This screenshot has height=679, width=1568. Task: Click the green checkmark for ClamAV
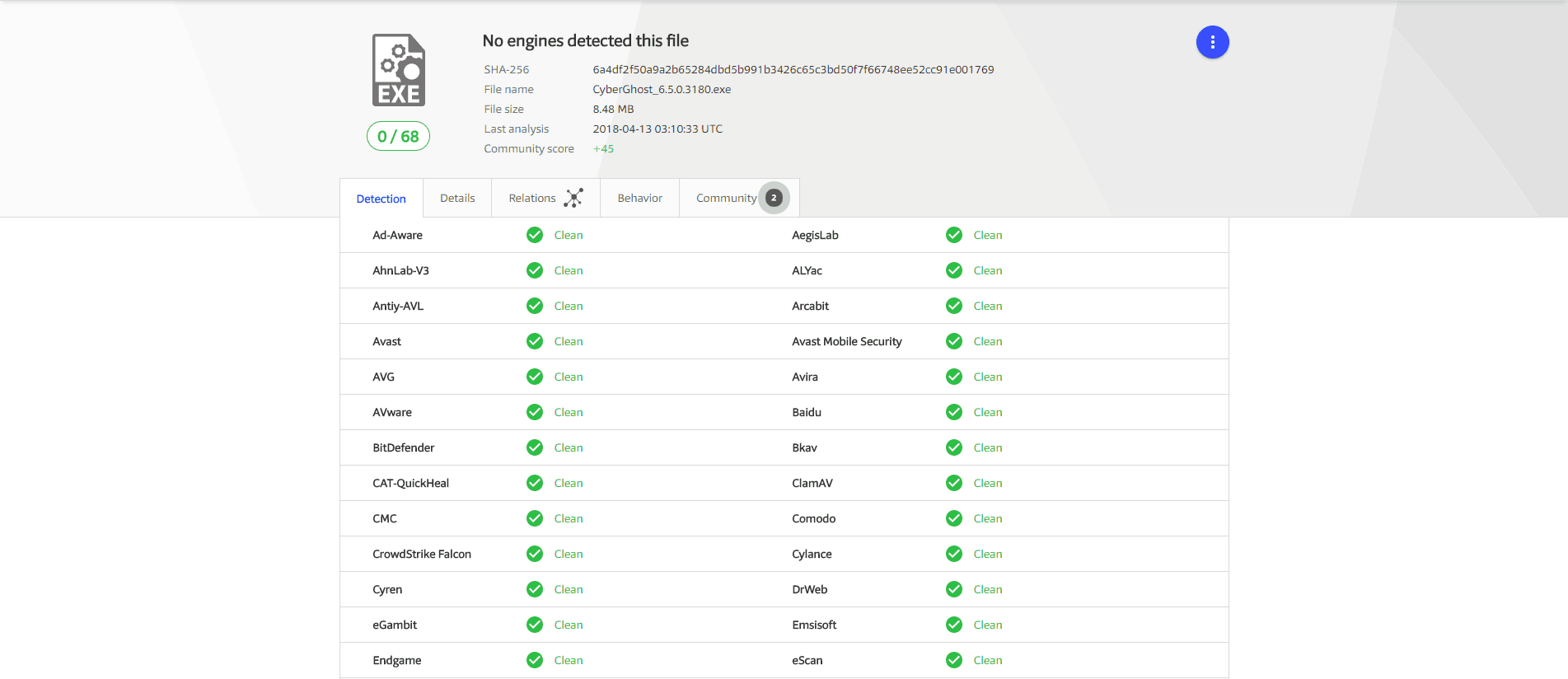tap(954, 483)
